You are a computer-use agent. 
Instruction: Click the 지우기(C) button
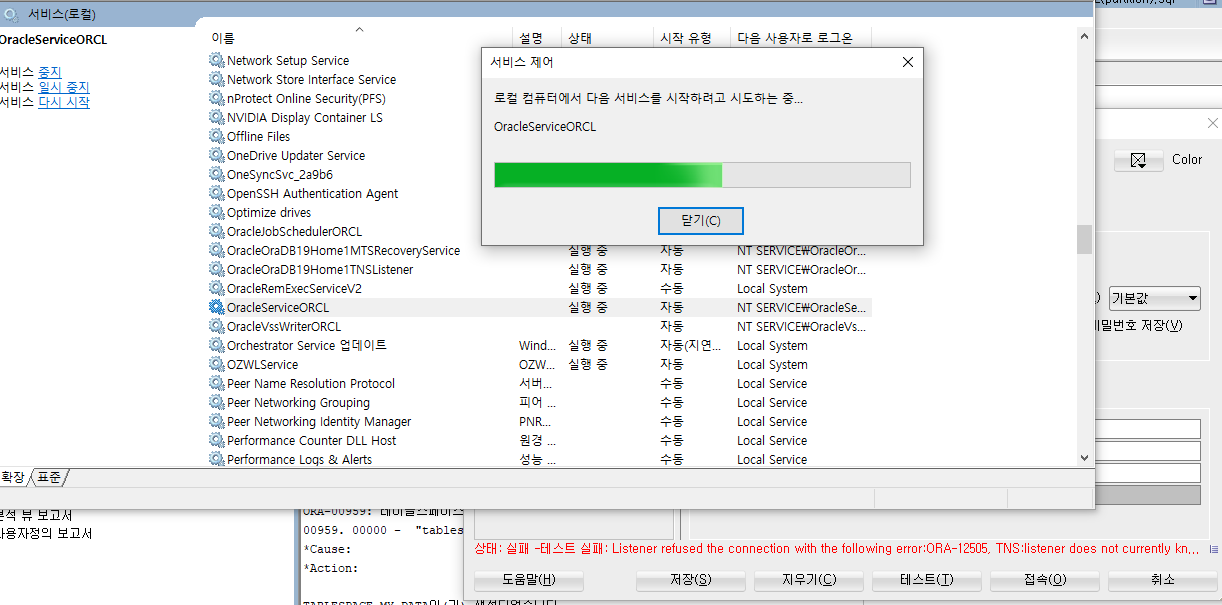(x=808, y=580)
